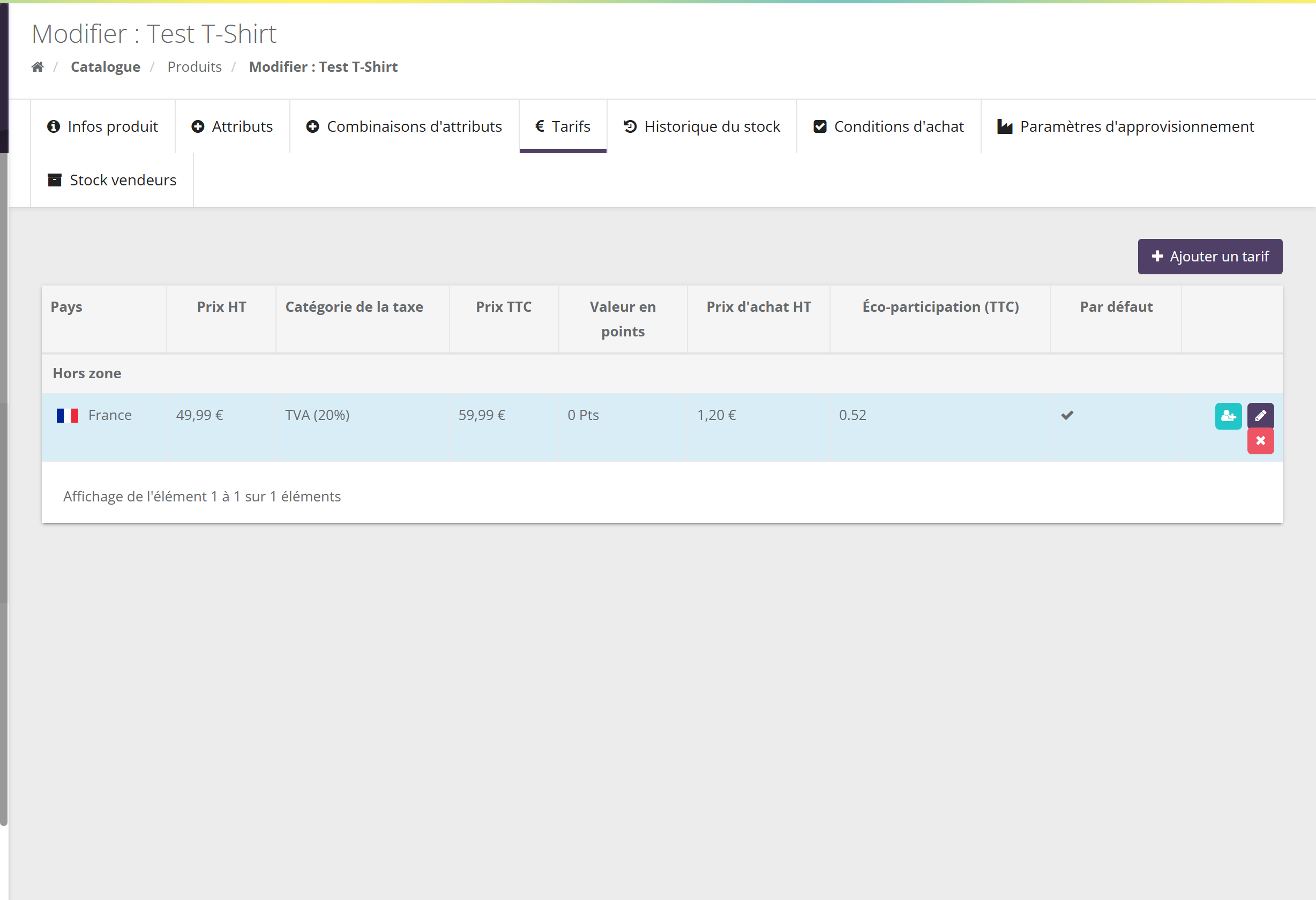Click the 59,99 € TTC price

click(x=482, y=415)
